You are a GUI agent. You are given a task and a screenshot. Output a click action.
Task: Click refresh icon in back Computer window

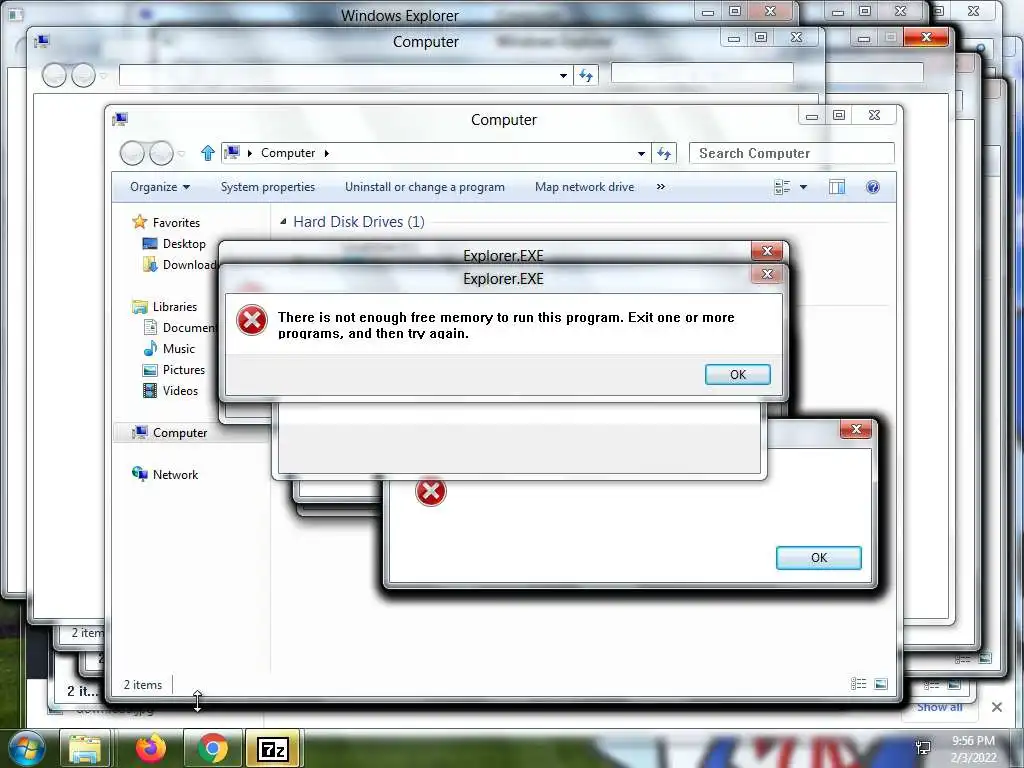point(586,75)
